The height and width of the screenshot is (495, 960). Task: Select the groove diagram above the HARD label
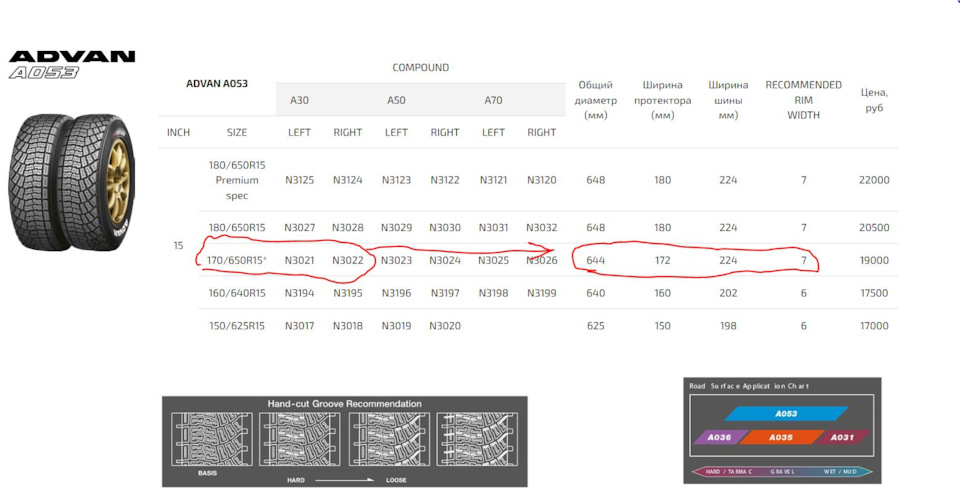pyautogui.click(x=299, y=439)
